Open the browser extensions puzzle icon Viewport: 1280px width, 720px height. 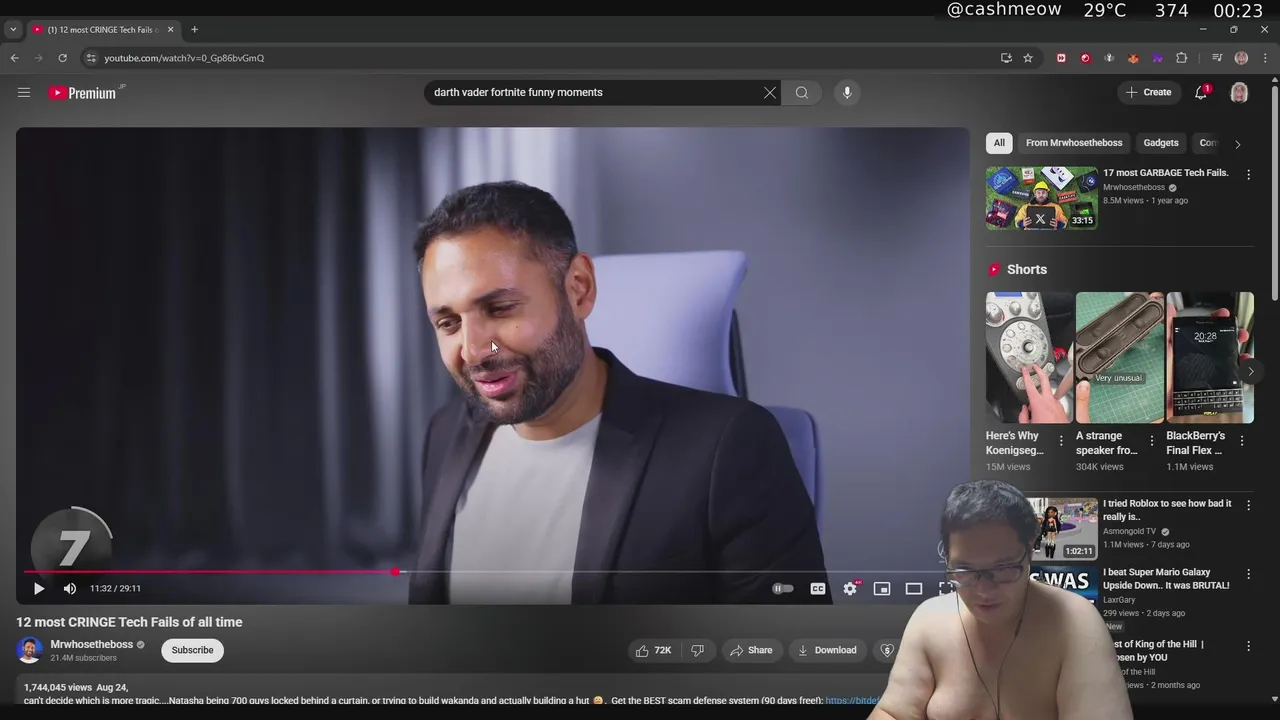tap(1181, 58)
